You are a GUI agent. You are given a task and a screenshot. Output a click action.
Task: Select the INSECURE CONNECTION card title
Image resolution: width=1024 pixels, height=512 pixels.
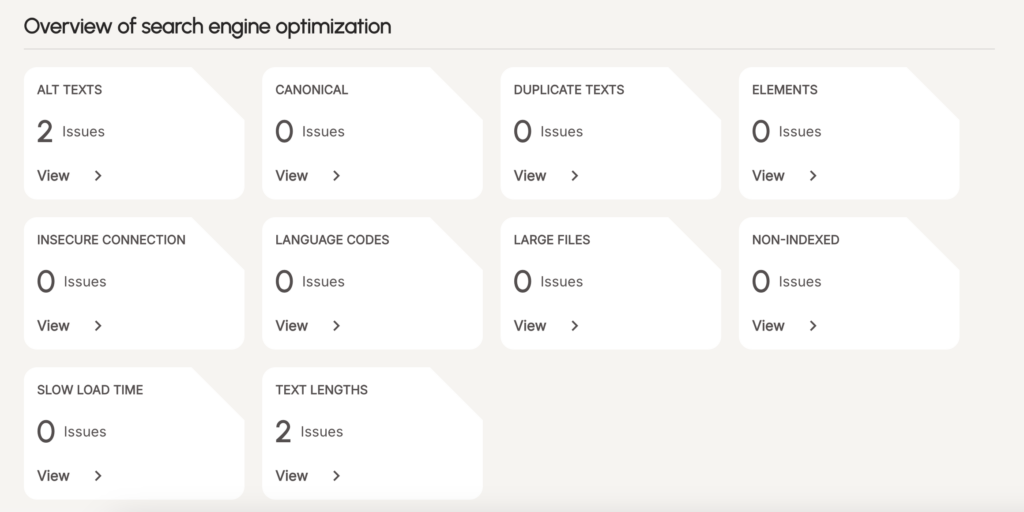pos(111,240)
